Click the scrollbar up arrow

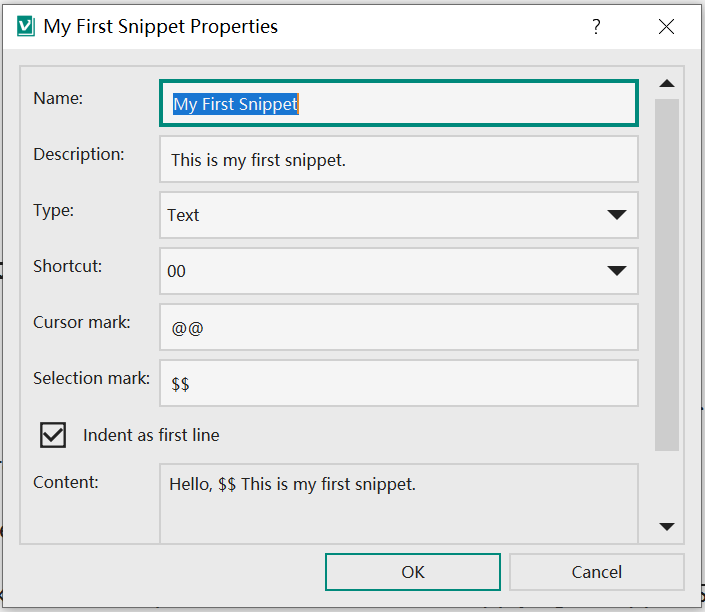667,83
